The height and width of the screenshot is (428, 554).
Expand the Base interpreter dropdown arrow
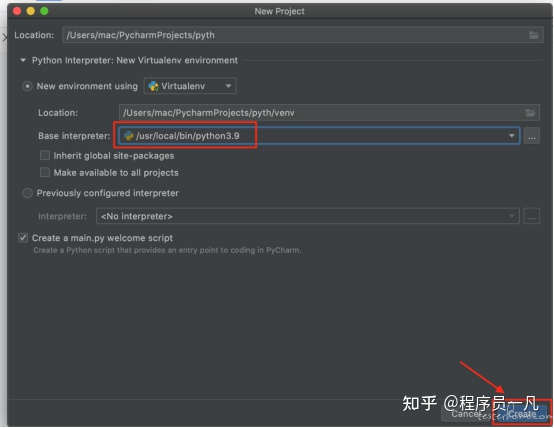tap(511, 136)
